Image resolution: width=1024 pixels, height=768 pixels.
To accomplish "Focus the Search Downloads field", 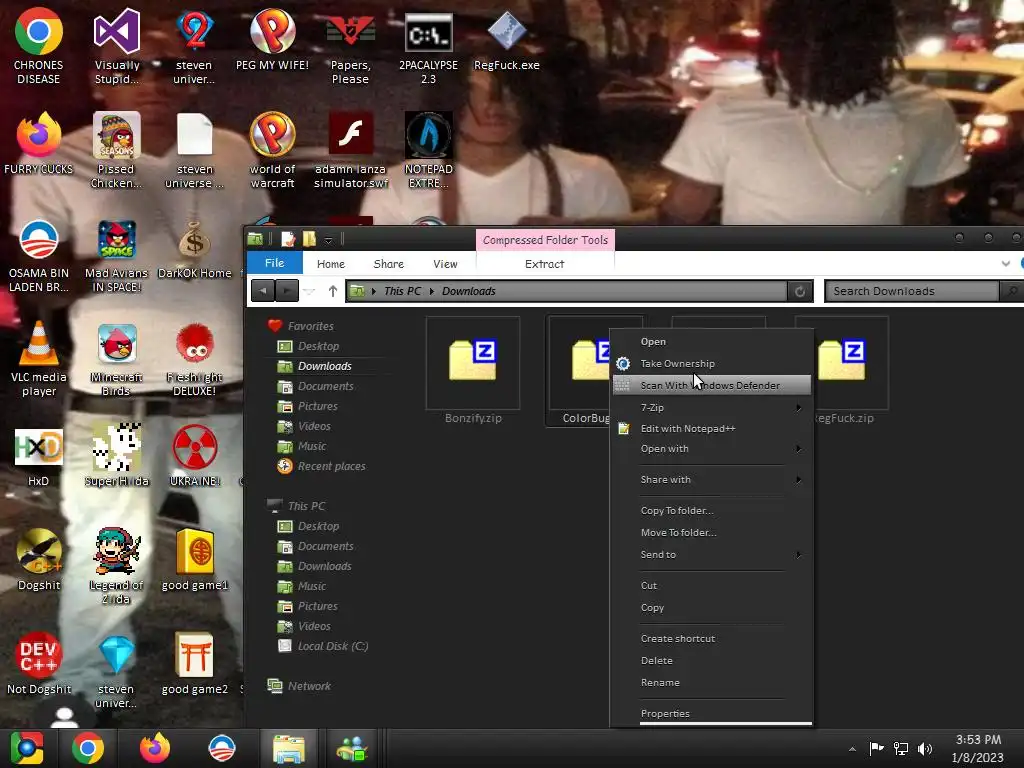I will tap(912, 291).
